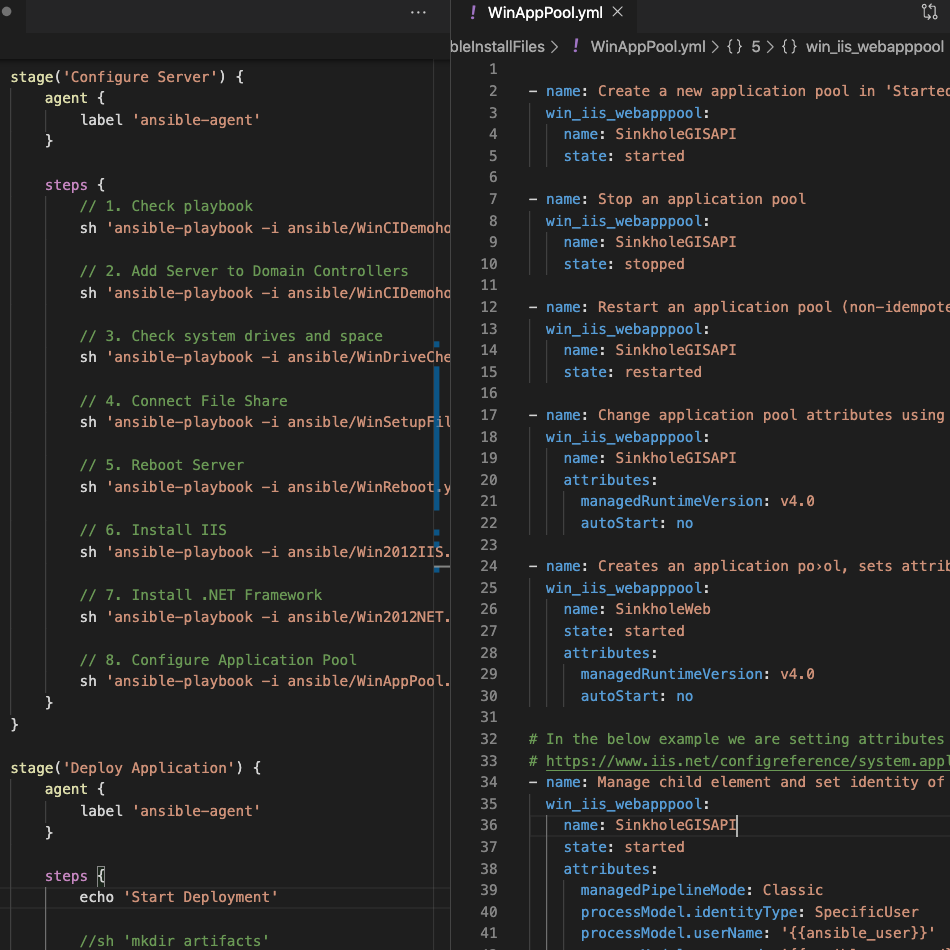Click the unsaved changes dot on the left editor tab

click(x=7, y=11)
